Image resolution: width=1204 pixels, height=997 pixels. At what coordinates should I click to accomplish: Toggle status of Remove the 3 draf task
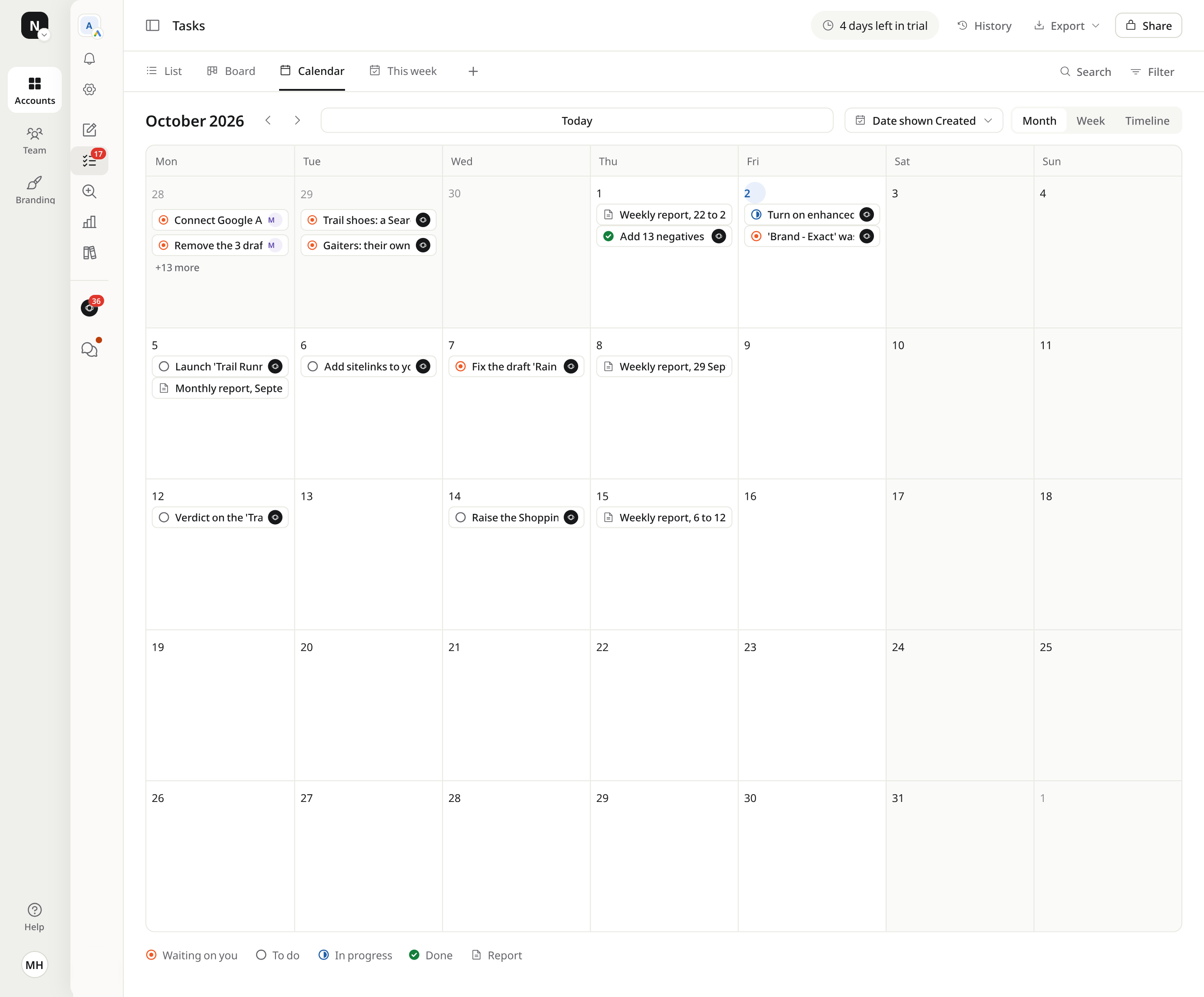click(163, 245)
